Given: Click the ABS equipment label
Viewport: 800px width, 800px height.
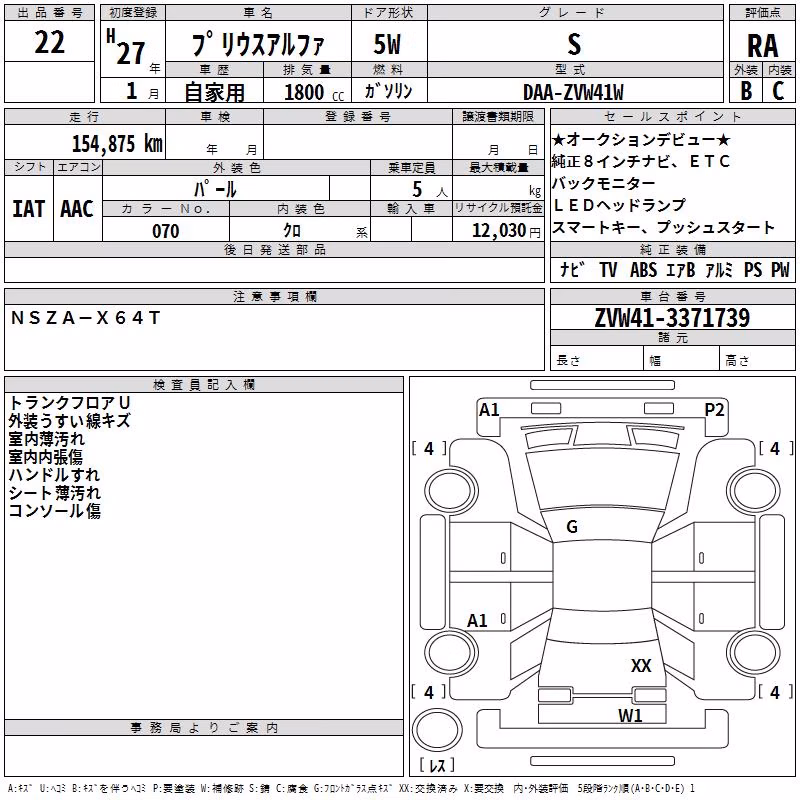Looking at the screenshot, I should click(643, 269).
